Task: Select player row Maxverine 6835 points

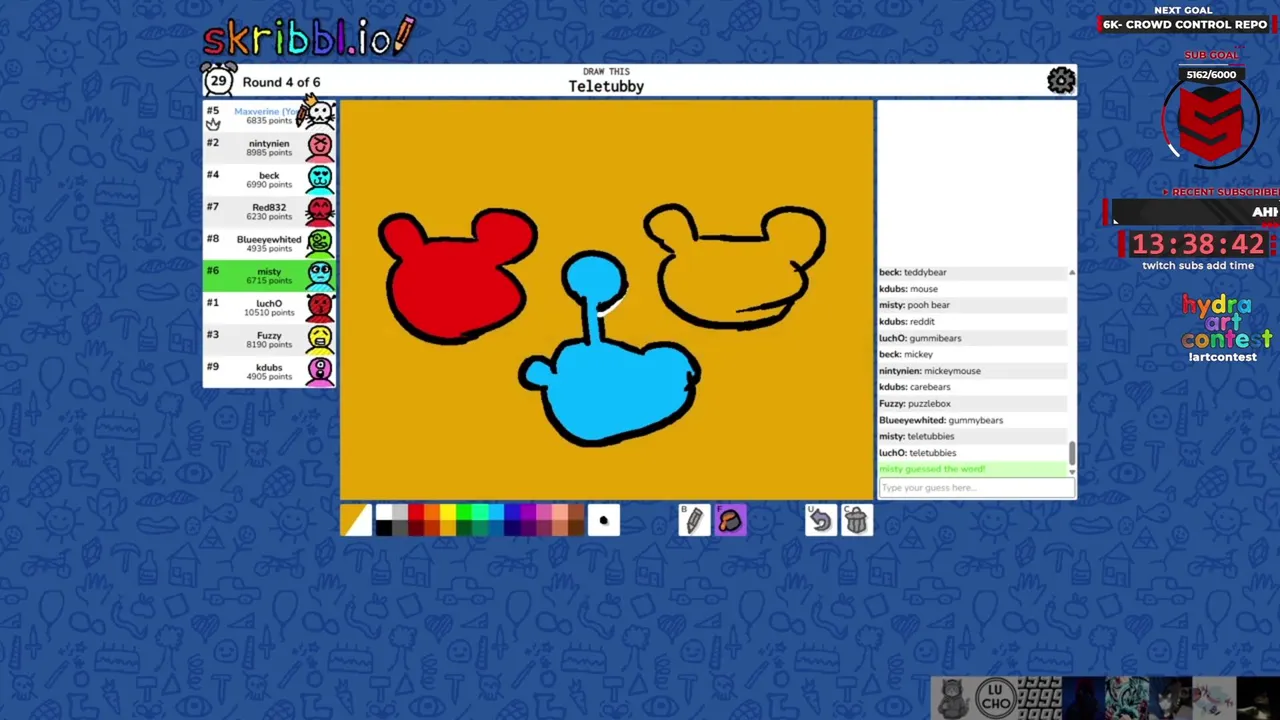Action: (x=269, y=116)
